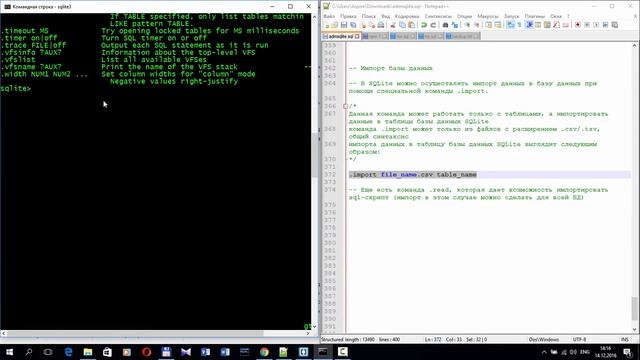
Task: Open the Окна menu
Action: pos(556,16)
